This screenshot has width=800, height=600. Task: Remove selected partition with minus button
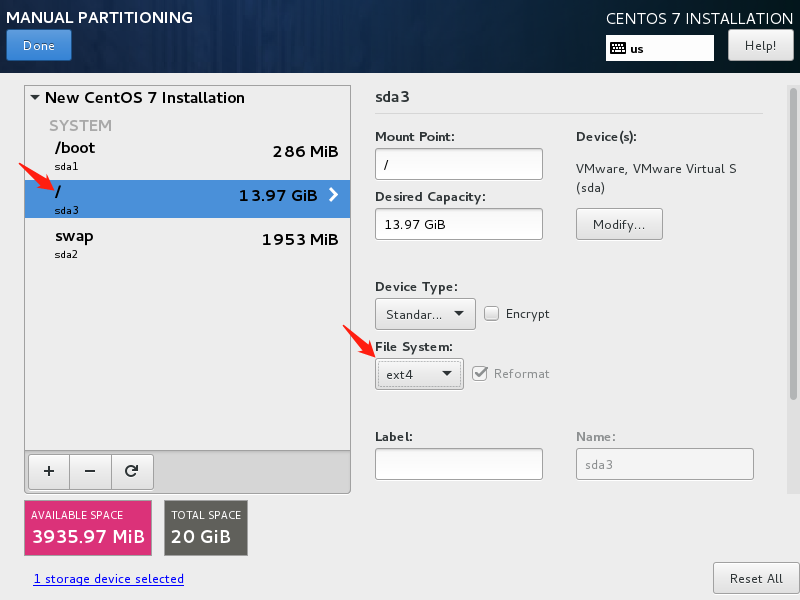click(90, 471)
